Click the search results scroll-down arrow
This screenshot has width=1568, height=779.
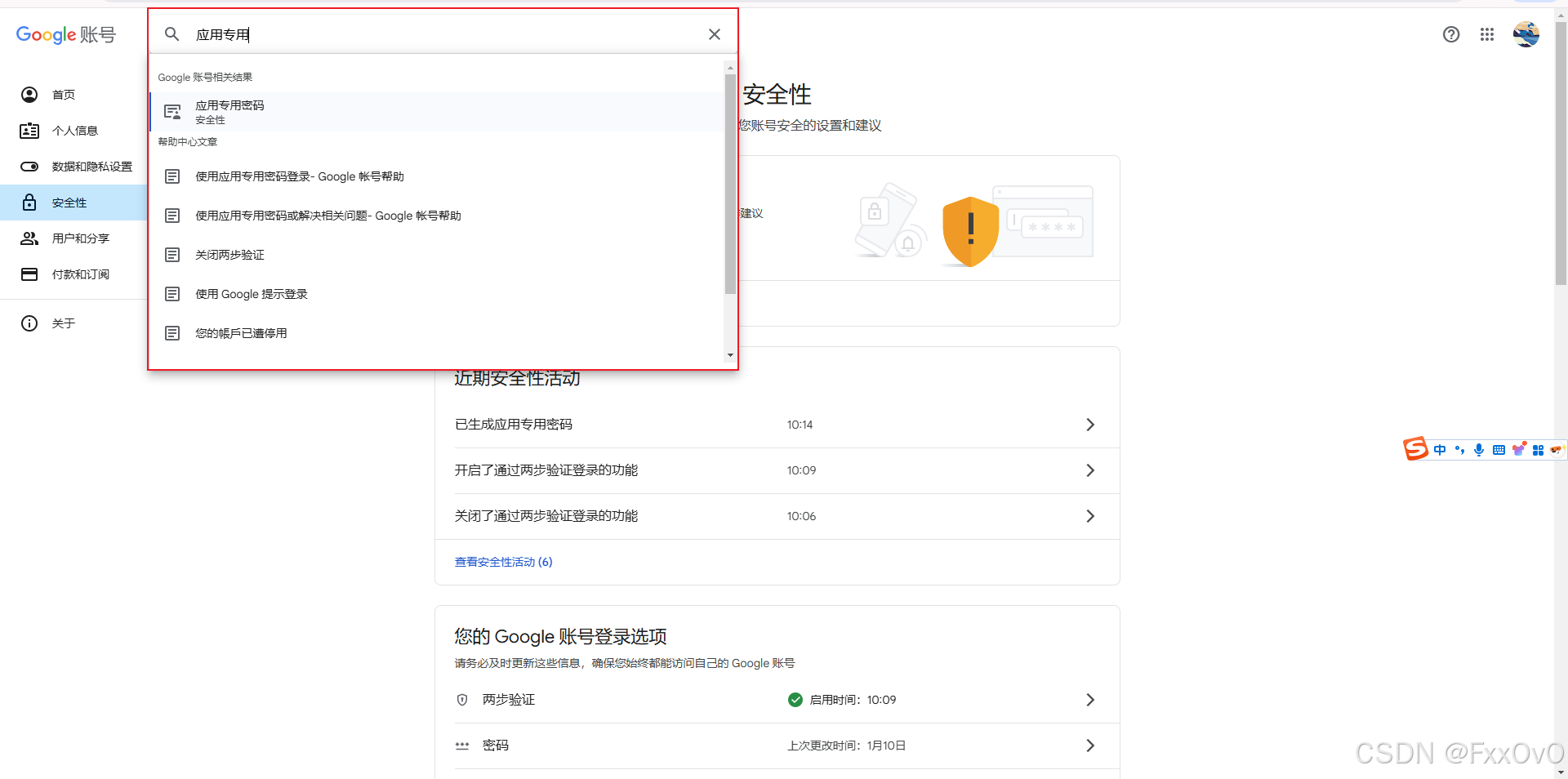click(730, 355)
